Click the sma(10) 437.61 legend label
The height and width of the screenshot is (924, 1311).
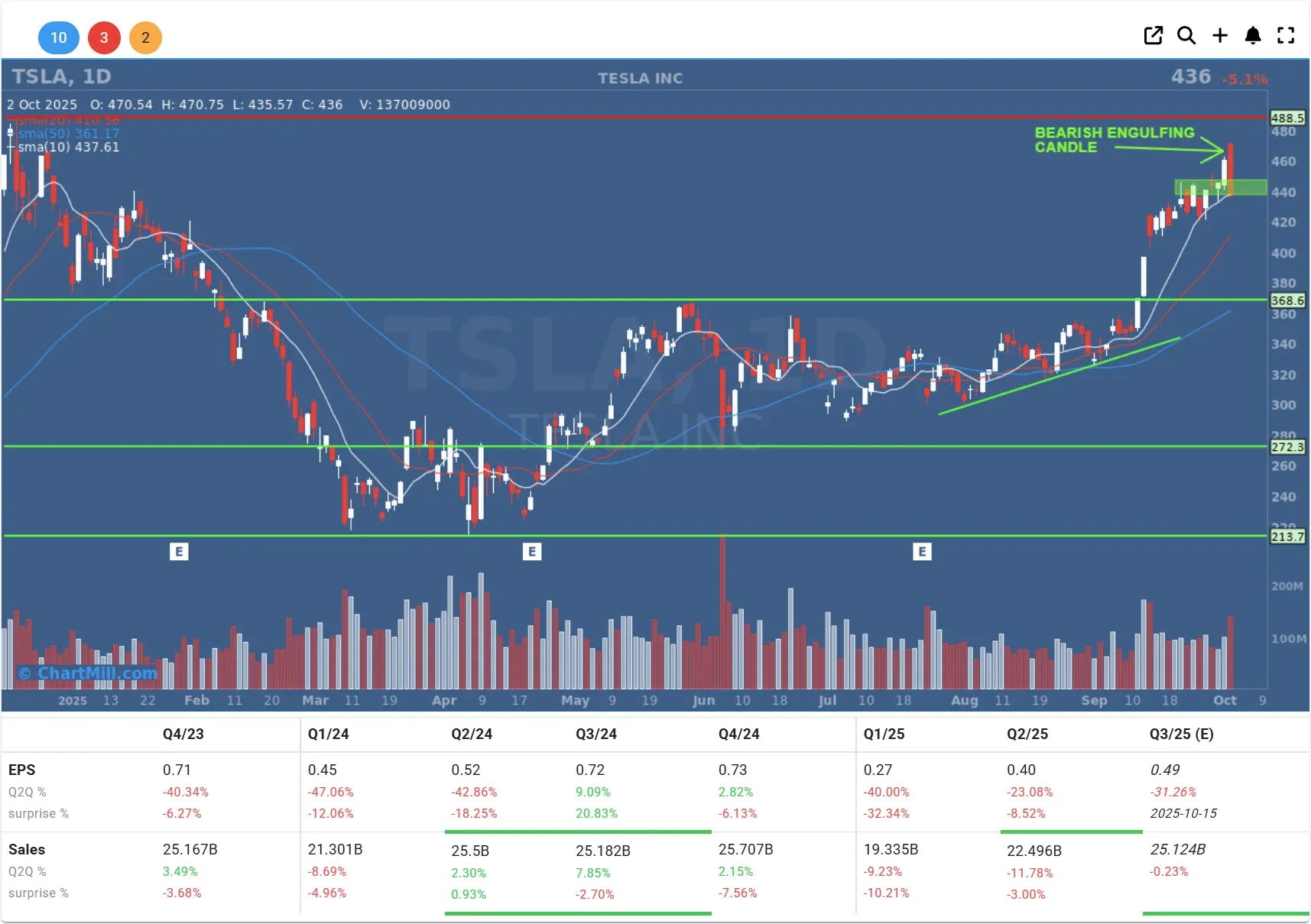(x=69, y=147)
